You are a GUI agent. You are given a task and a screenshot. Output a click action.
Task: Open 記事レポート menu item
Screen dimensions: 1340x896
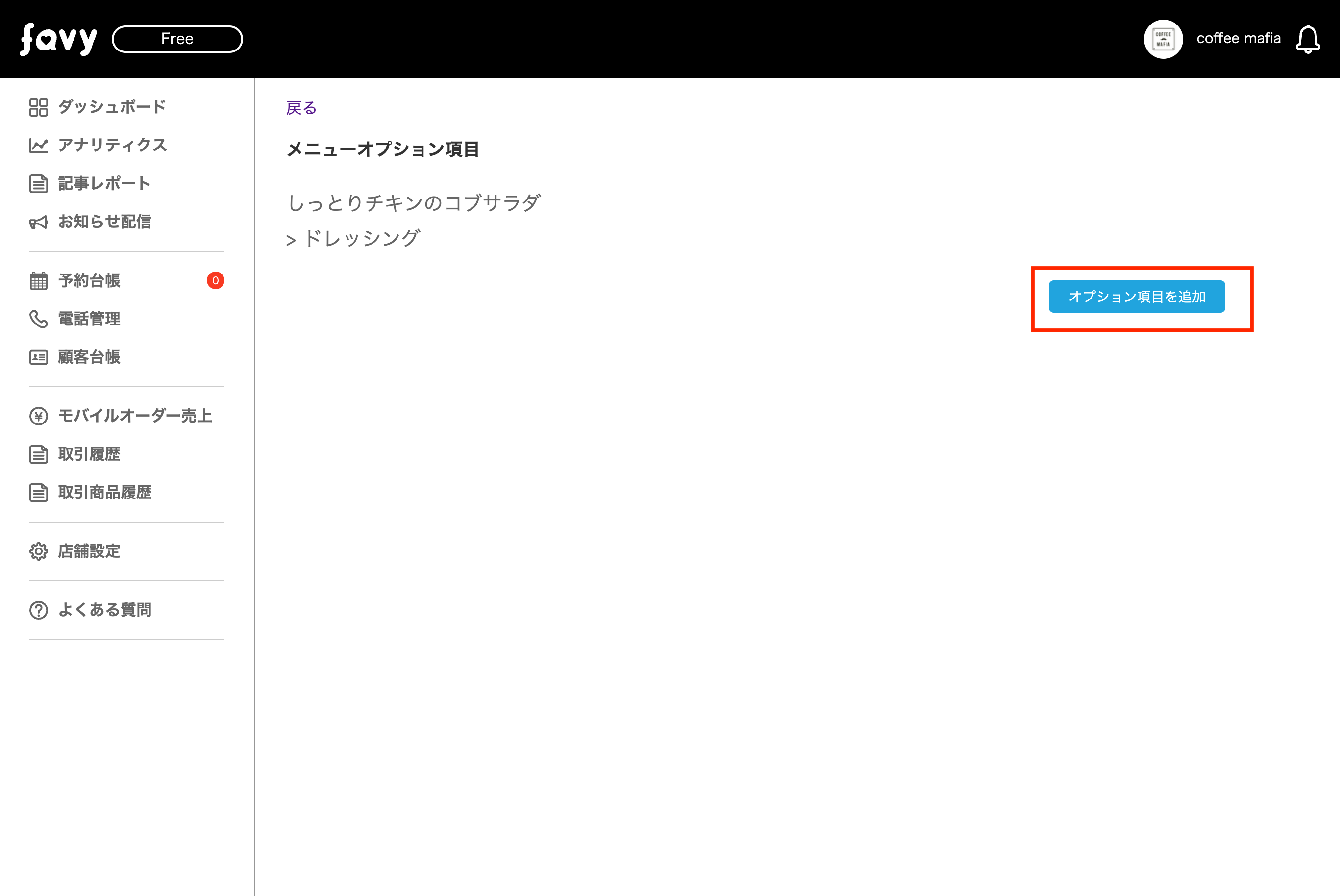[x=104, y=183]
